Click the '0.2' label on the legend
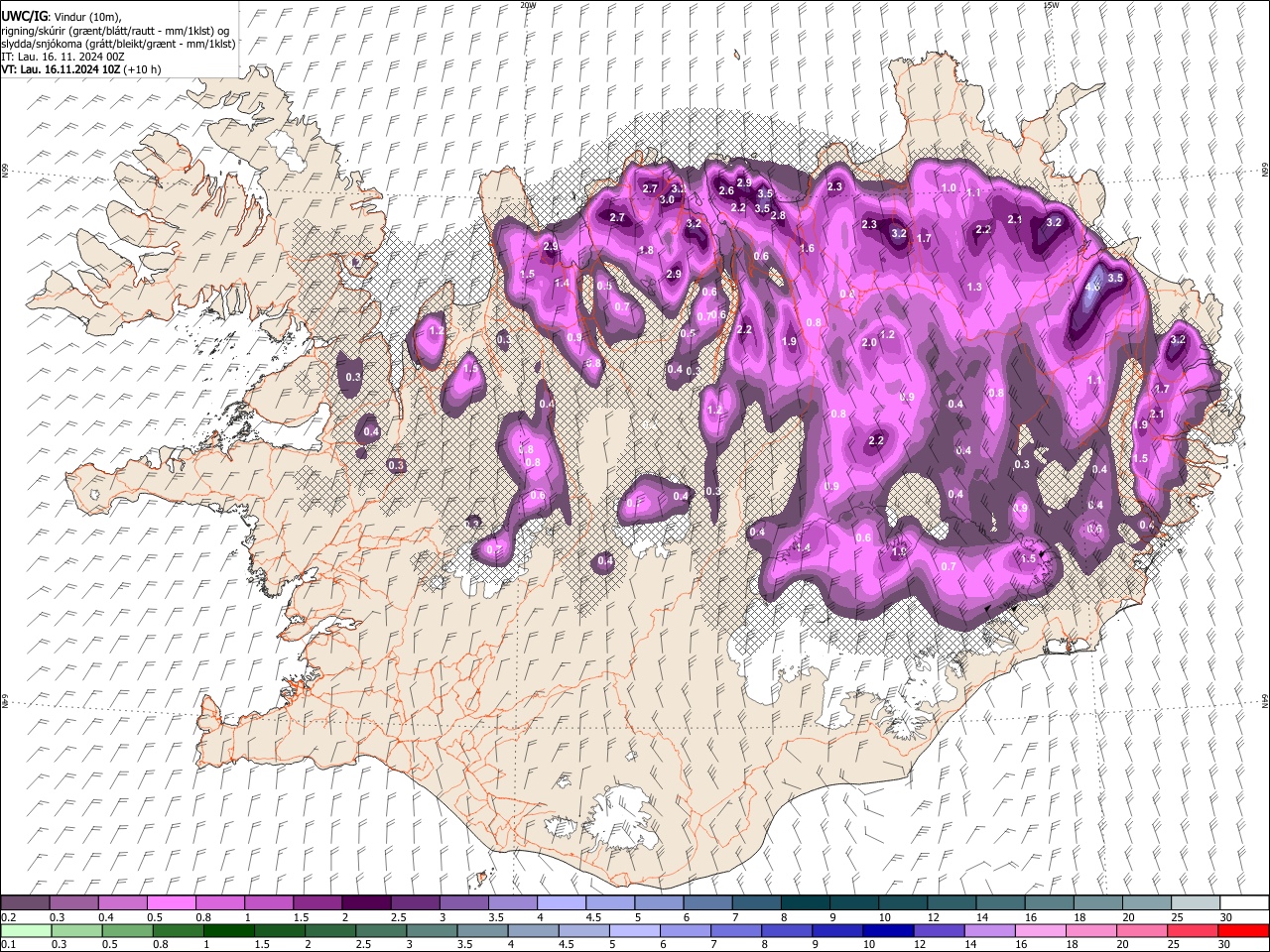Viewport: 1270px width, 952px height. (x=8, y=917)
